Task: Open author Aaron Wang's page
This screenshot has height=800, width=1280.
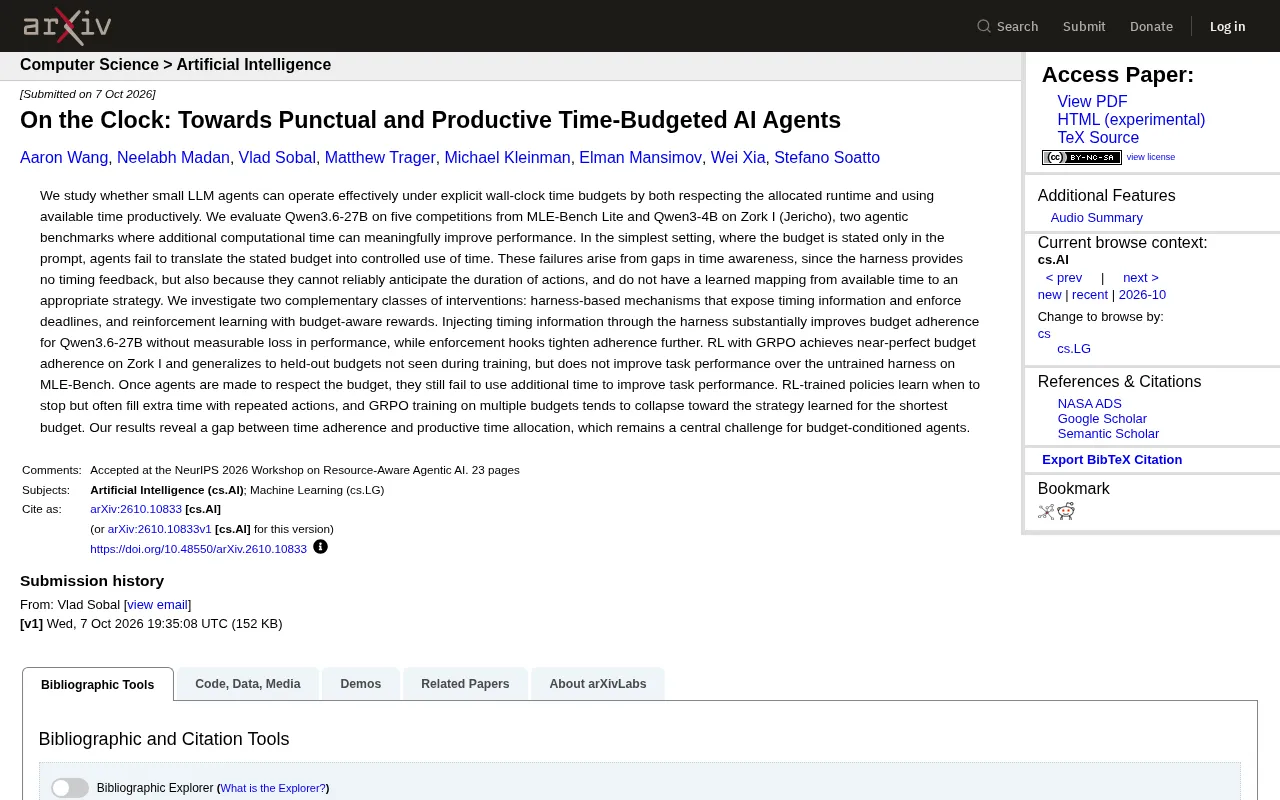Action: click(64, 158)
